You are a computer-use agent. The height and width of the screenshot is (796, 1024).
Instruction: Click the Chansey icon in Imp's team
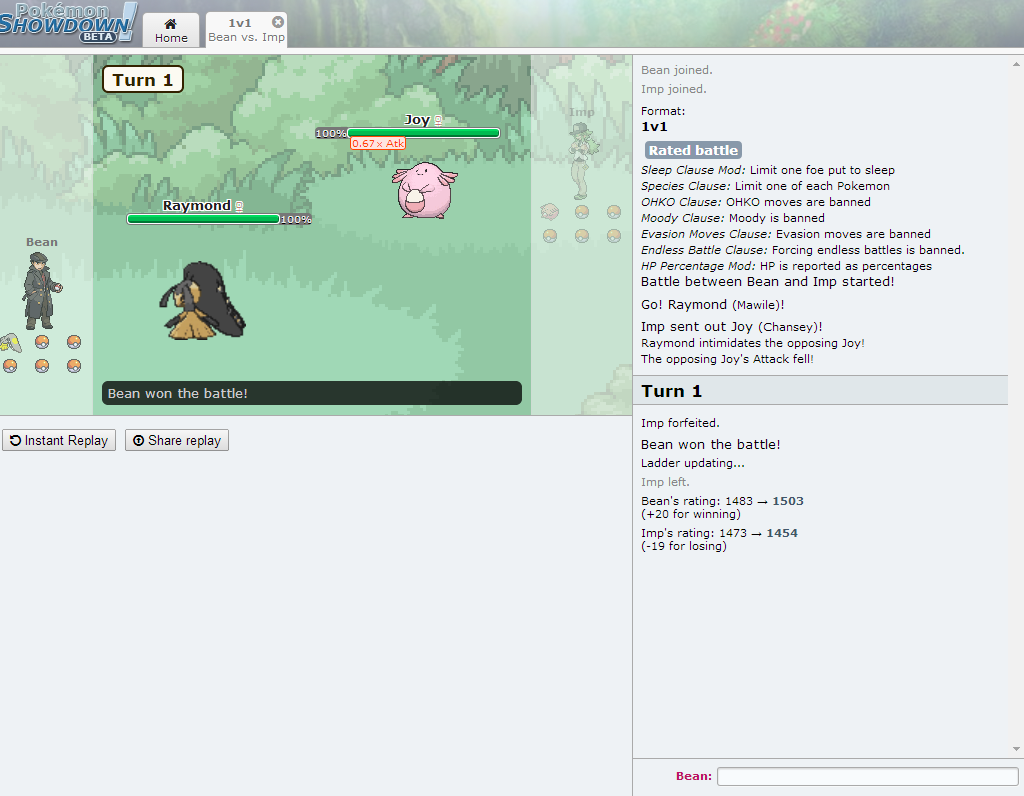click(550, 212)
